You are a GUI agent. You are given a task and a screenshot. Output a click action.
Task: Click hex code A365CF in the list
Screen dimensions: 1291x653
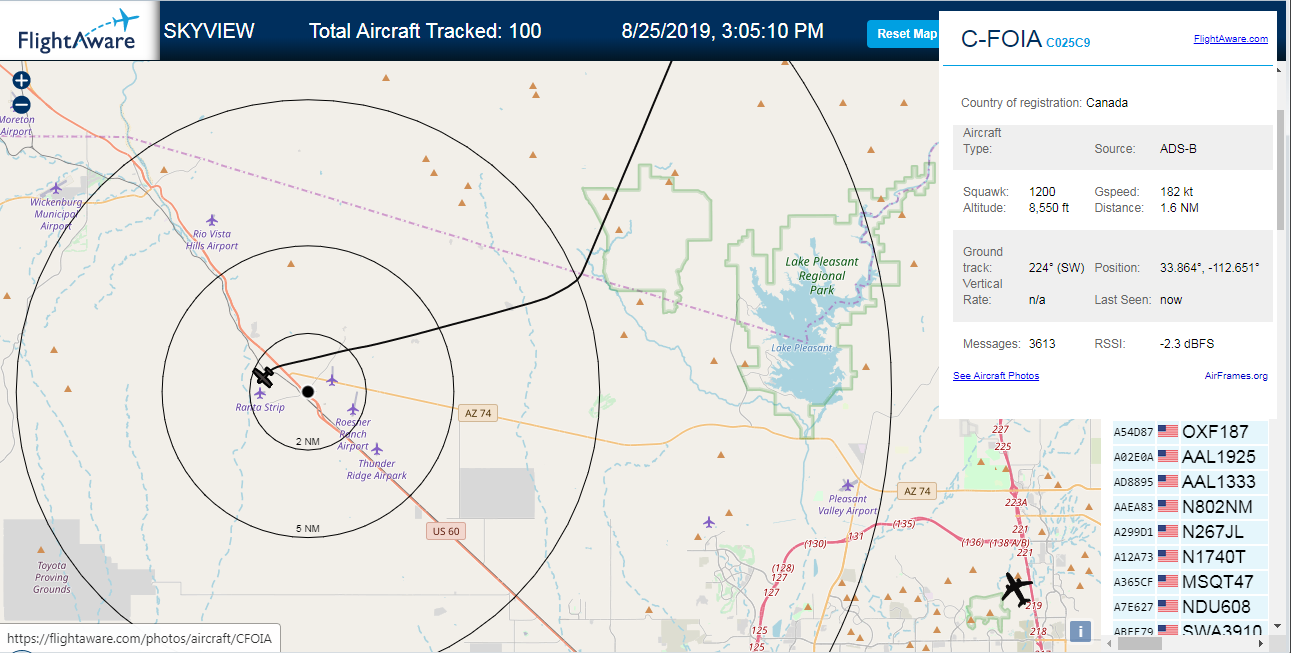pos(1134,582)
